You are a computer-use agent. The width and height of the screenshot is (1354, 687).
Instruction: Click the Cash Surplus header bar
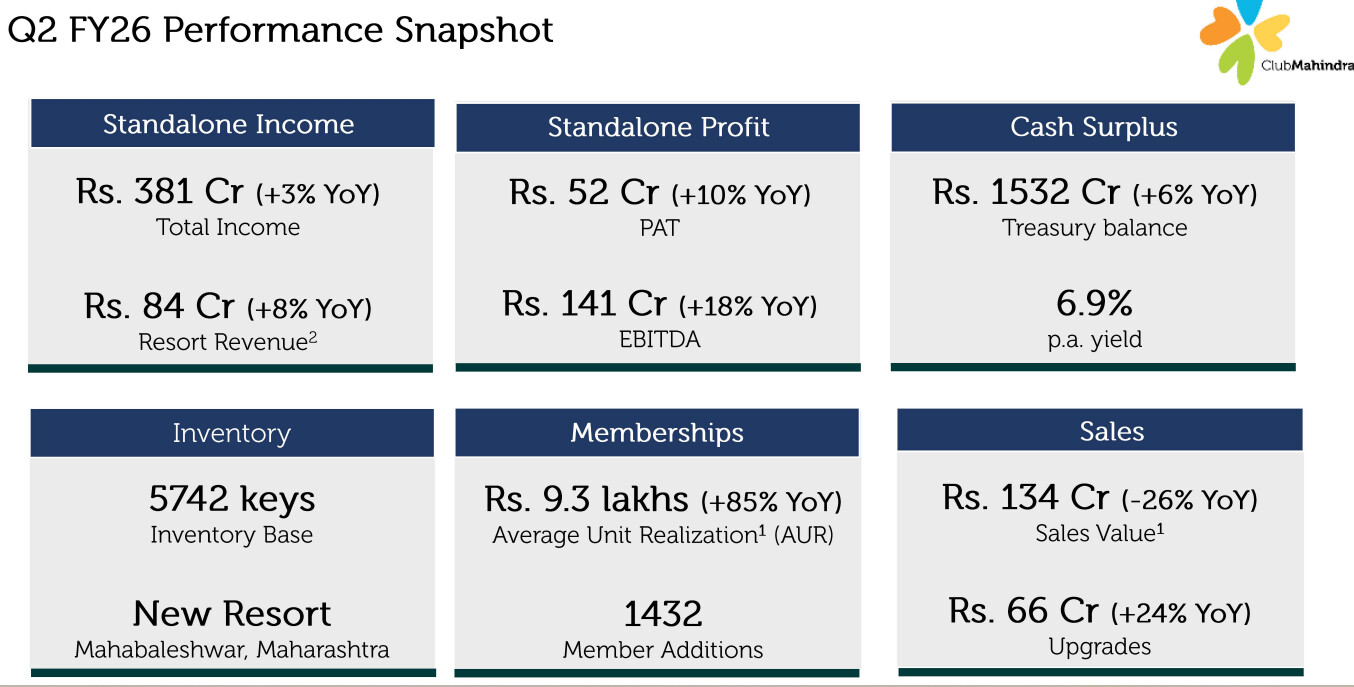pyautogui.click(x=1093, y=127)
